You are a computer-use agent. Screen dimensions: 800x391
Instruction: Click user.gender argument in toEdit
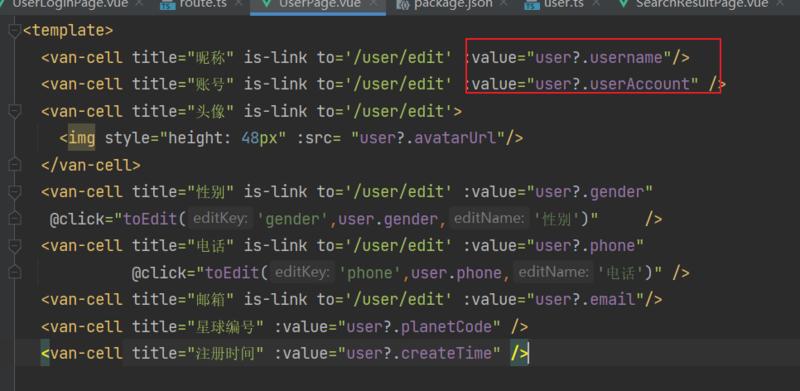[388, 219]
